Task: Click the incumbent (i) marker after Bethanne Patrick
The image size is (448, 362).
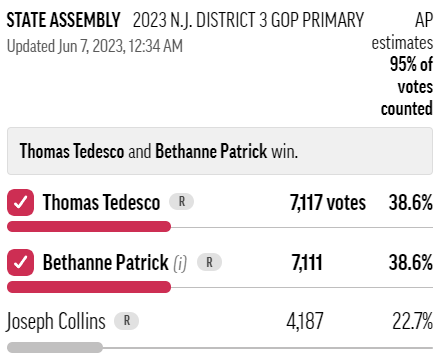Action: pyautogui.click(x=180, y=263)
